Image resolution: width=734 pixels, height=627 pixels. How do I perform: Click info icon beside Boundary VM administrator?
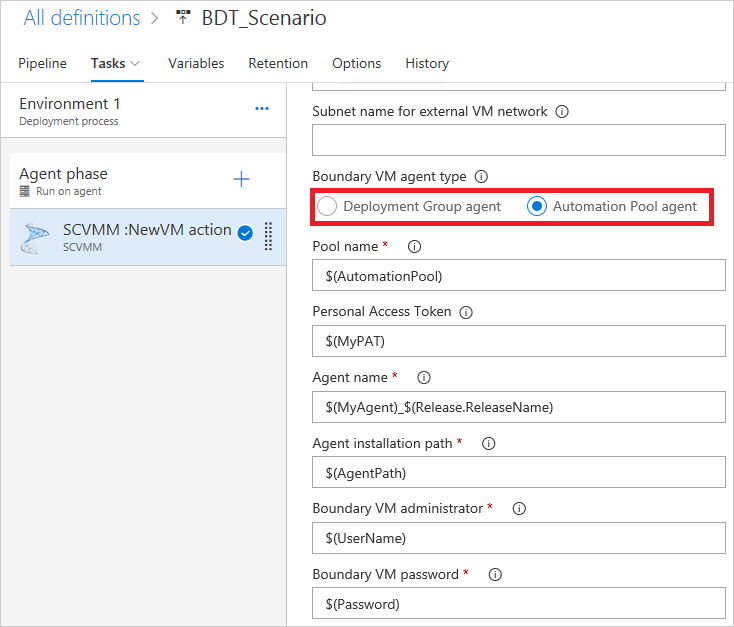tap(519, 509)
